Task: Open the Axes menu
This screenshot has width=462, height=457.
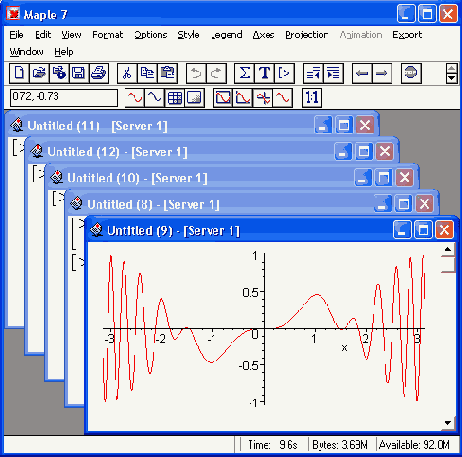Action: [263, 35]
